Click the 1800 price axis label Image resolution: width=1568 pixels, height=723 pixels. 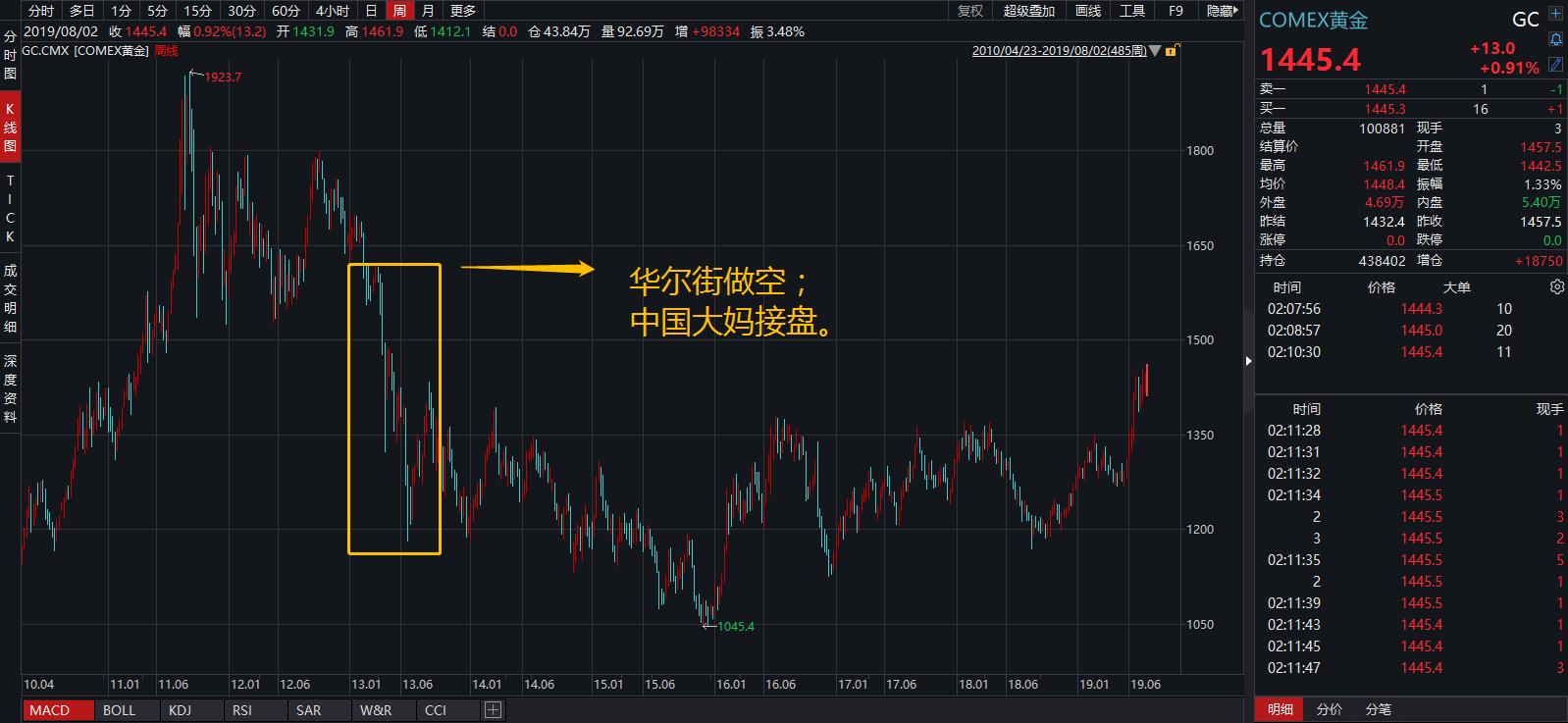point(1200,150)
